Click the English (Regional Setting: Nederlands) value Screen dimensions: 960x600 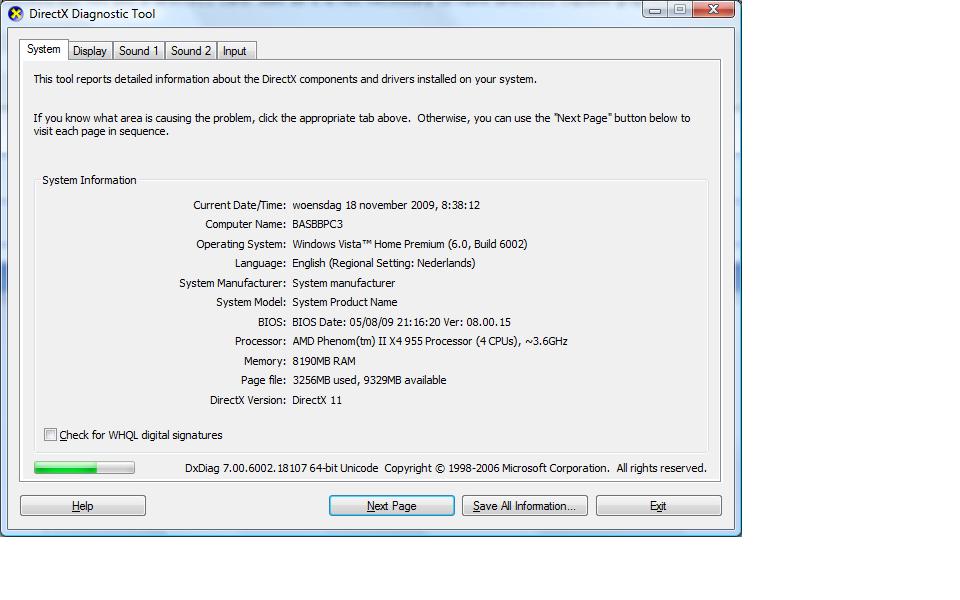[x=384, y=263]
